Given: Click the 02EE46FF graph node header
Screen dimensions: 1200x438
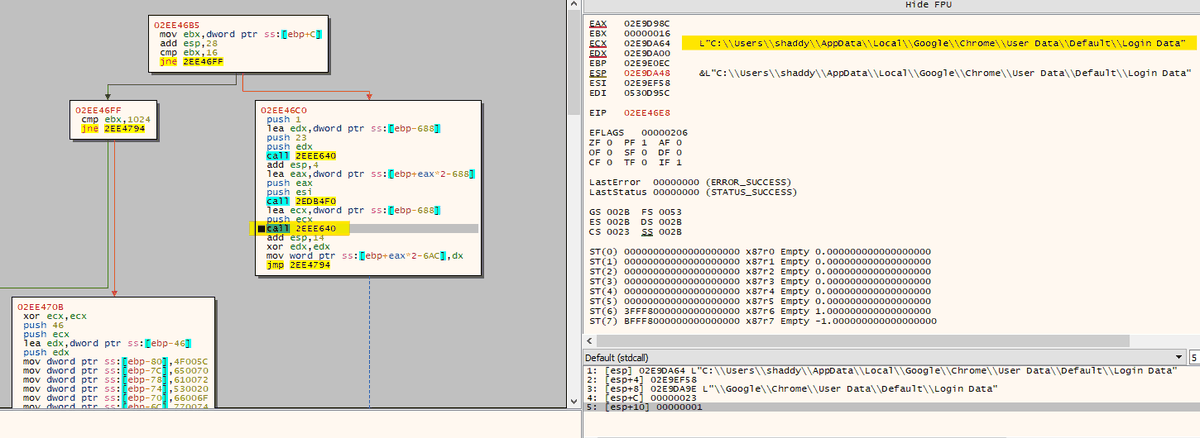Looking at the screenshot, I should click(x=96, y=109).
